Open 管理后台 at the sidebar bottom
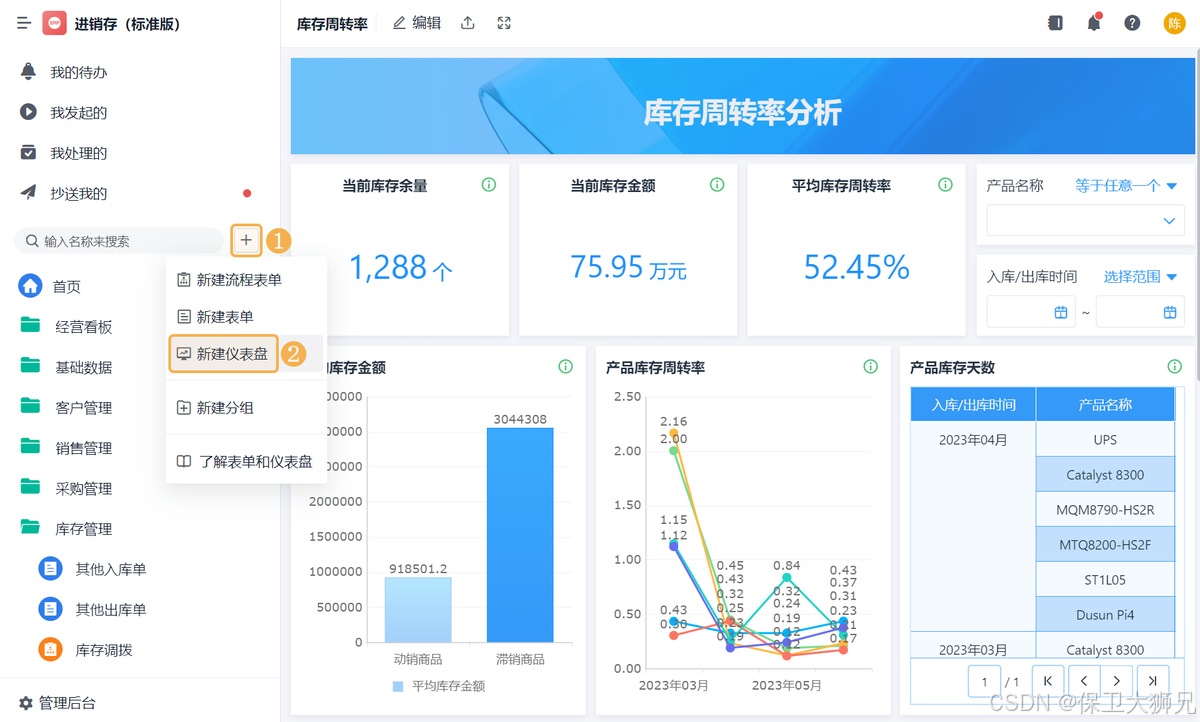This screenshot has width=1200, height=722. pos(58,703)
